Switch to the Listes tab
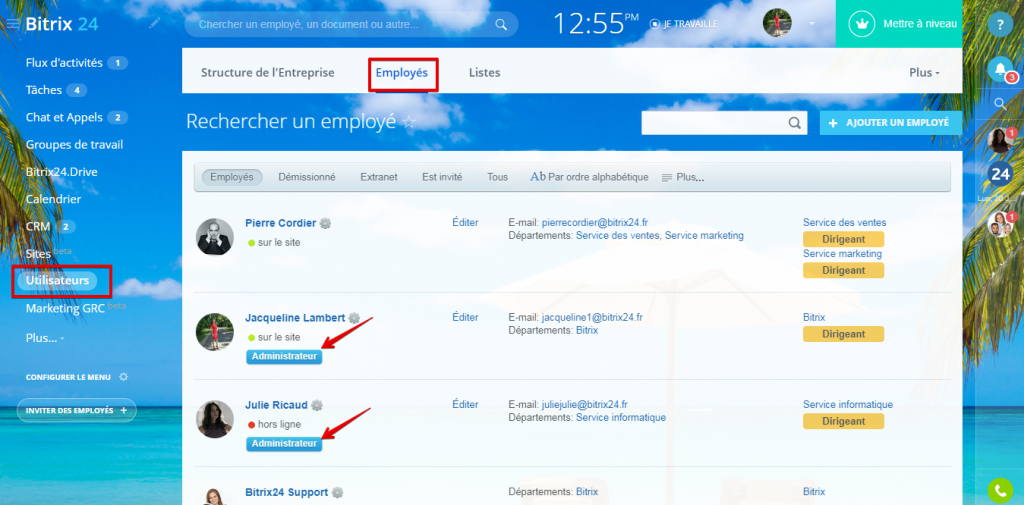This screenshot has height=505, width=1024. pos(485,73)
